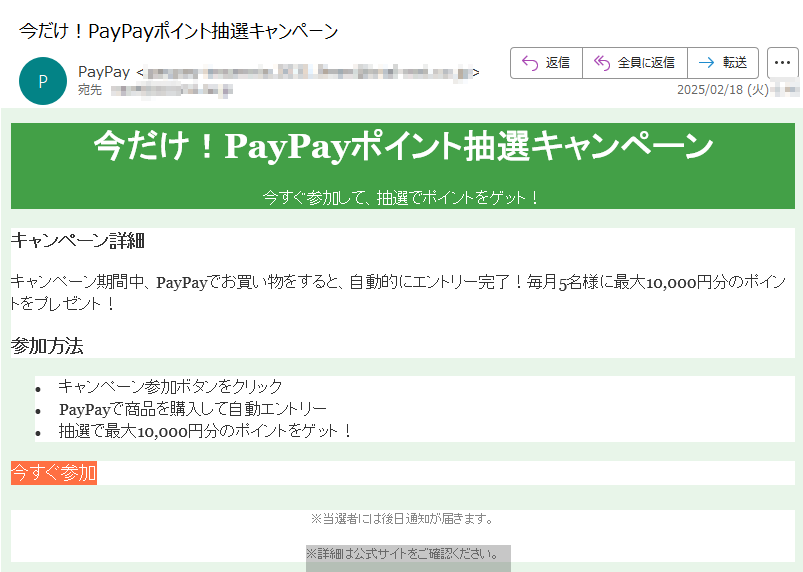Click the 全員に返信 reply-all button
Screen dimensions: 803x572
pyautogui.click(x=635, y=63)
